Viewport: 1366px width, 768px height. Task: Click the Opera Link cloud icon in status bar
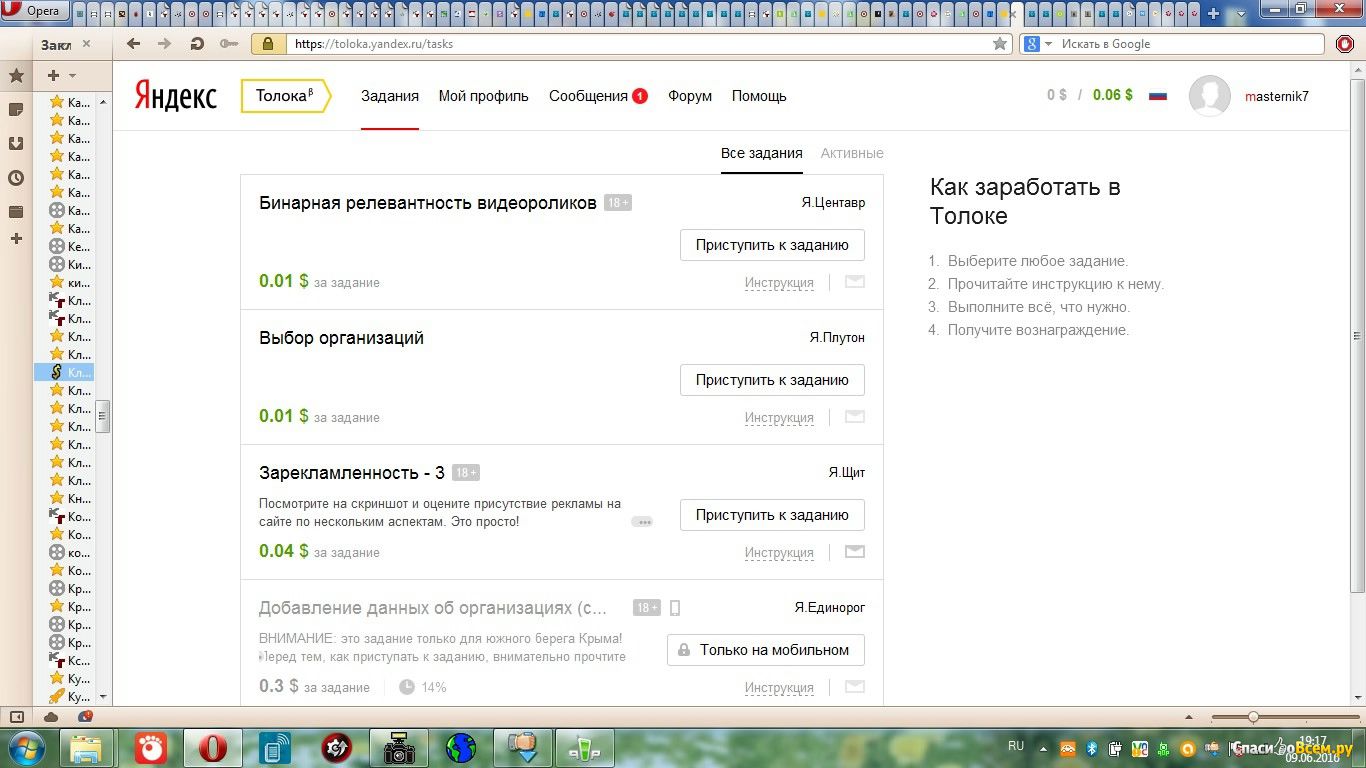click(x=51, y=717)
